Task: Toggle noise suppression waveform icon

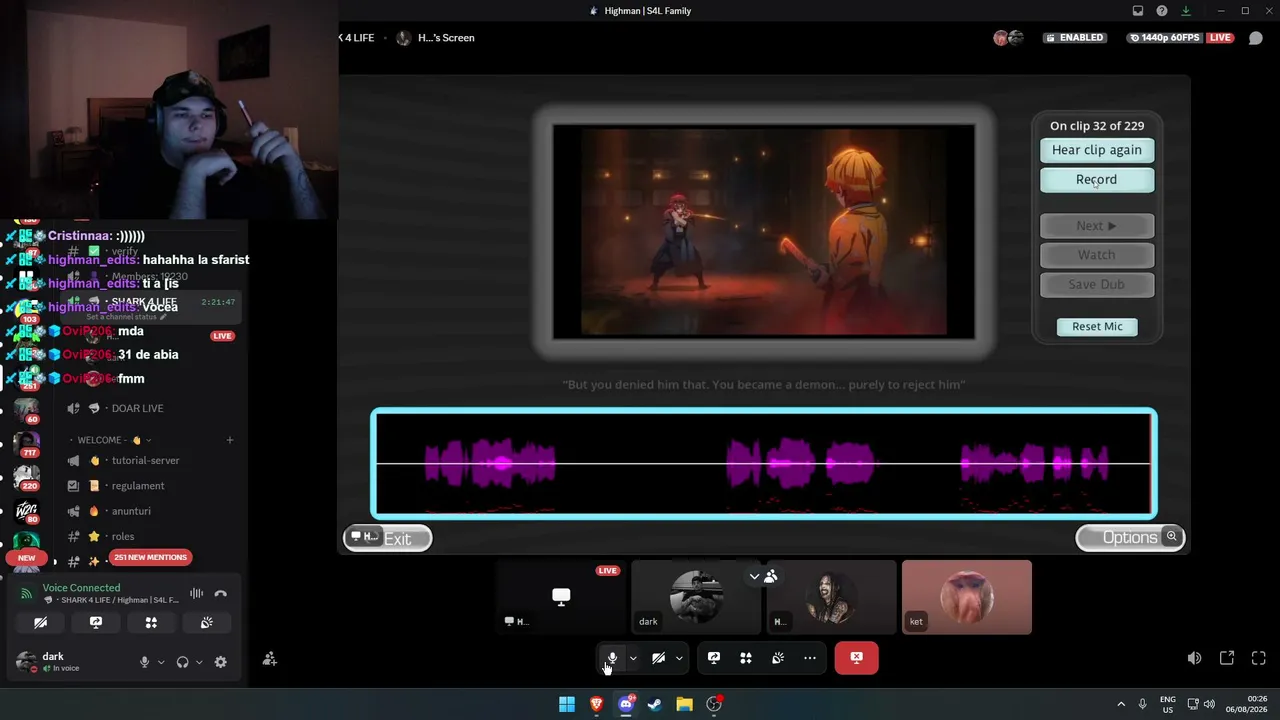Action: [197, 594]
